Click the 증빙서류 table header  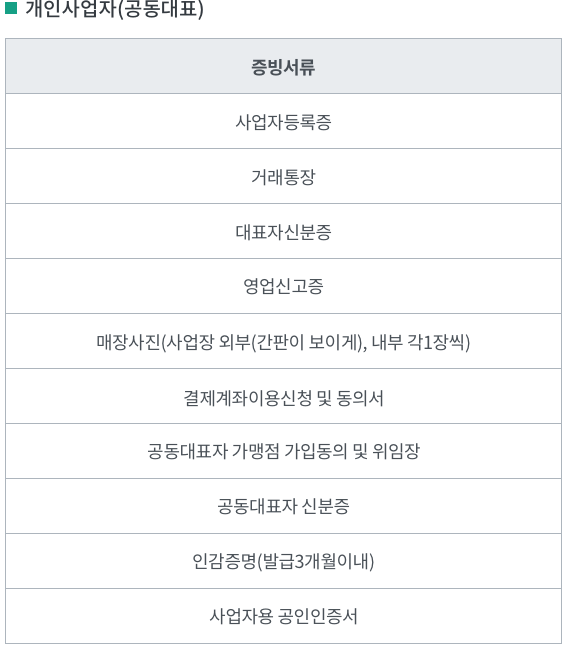pos(283,66)
